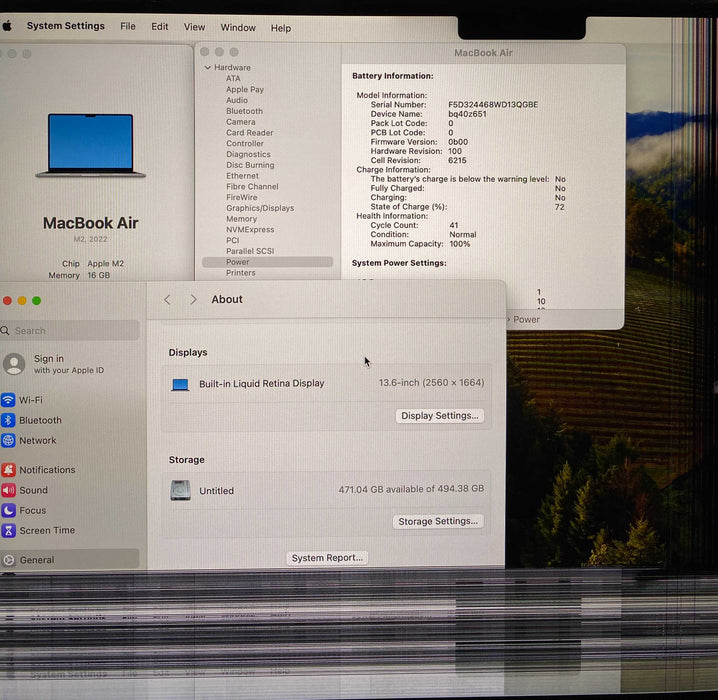Click the Search field in settings sidebar
This screenshot has width=718, height=700.
[70, 331]
